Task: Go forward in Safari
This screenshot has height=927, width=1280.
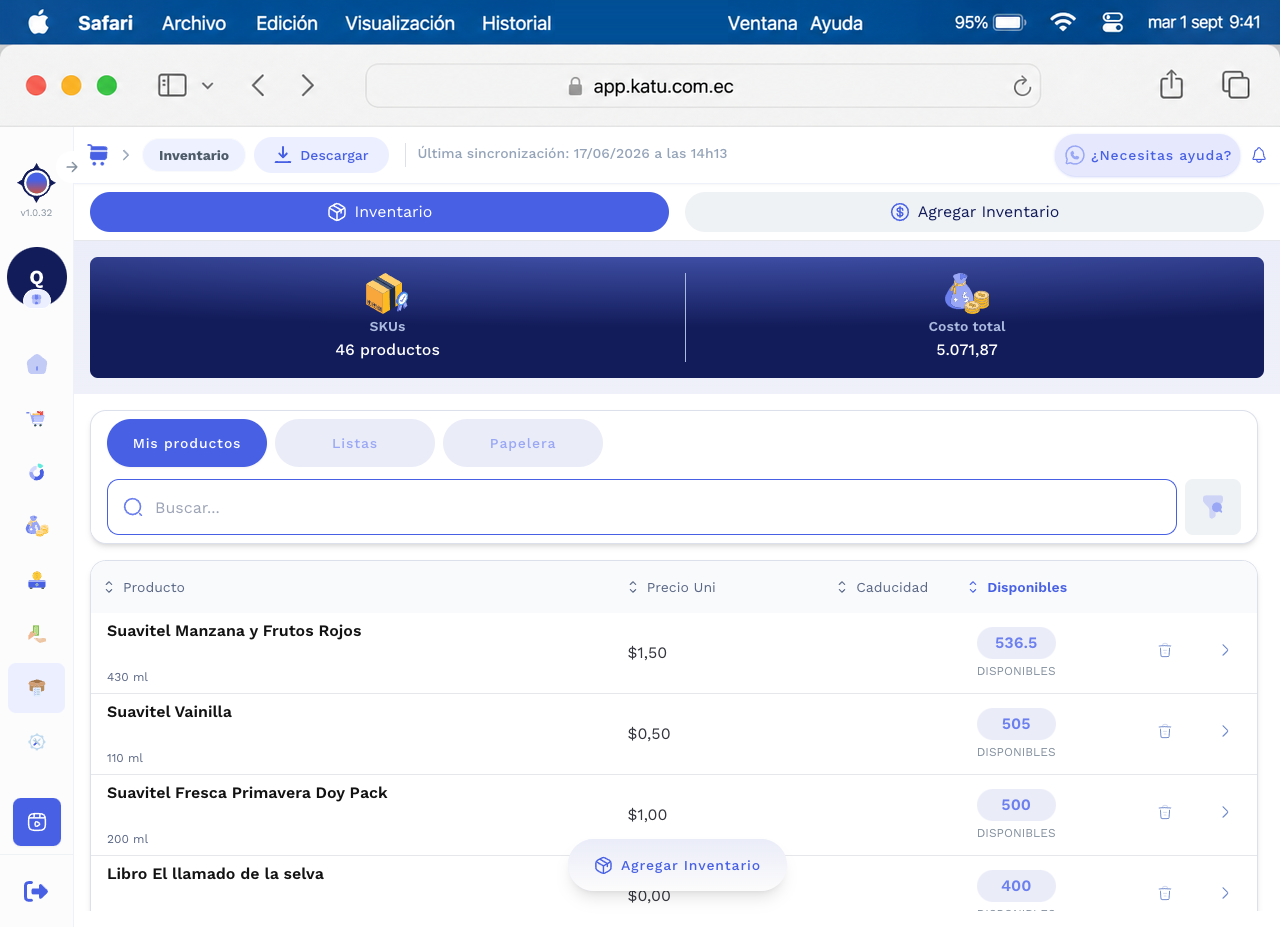Action: [x=308, y=86]
